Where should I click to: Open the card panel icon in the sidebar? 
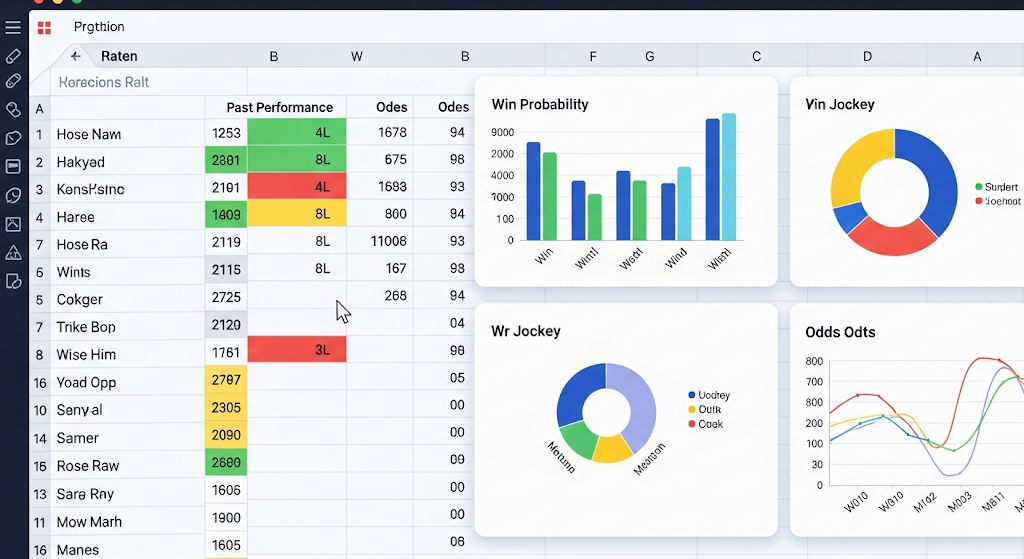click(13, 166)
